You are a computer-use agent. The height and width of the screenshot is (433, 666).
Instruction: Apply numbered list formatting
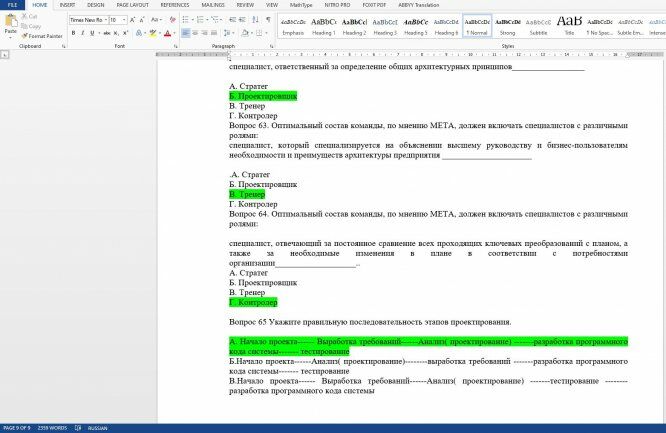(x=200, y=20)
